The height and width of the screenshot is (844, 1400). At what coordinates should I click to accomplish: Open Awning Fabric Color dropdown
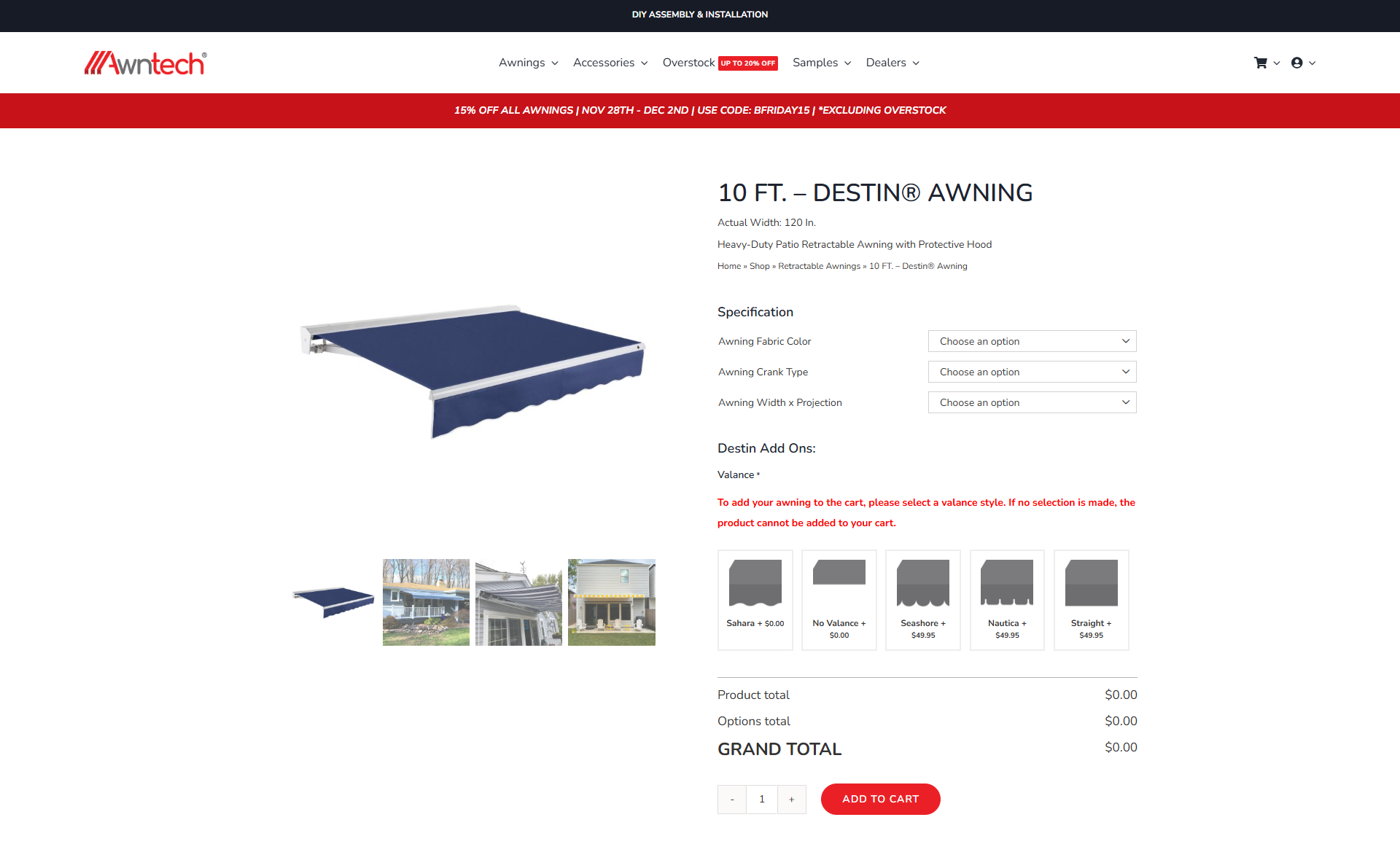pos(1032,341)
